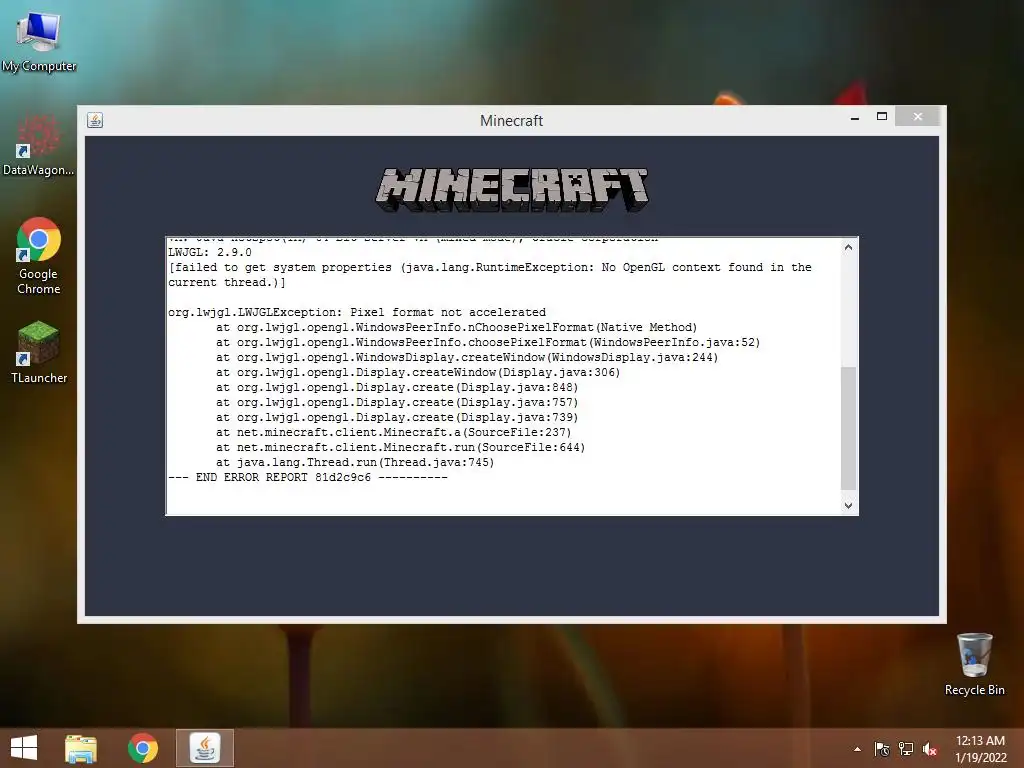
Task: Launch Google Chrome from desktop shortcut
Action: tap(39, 256)
